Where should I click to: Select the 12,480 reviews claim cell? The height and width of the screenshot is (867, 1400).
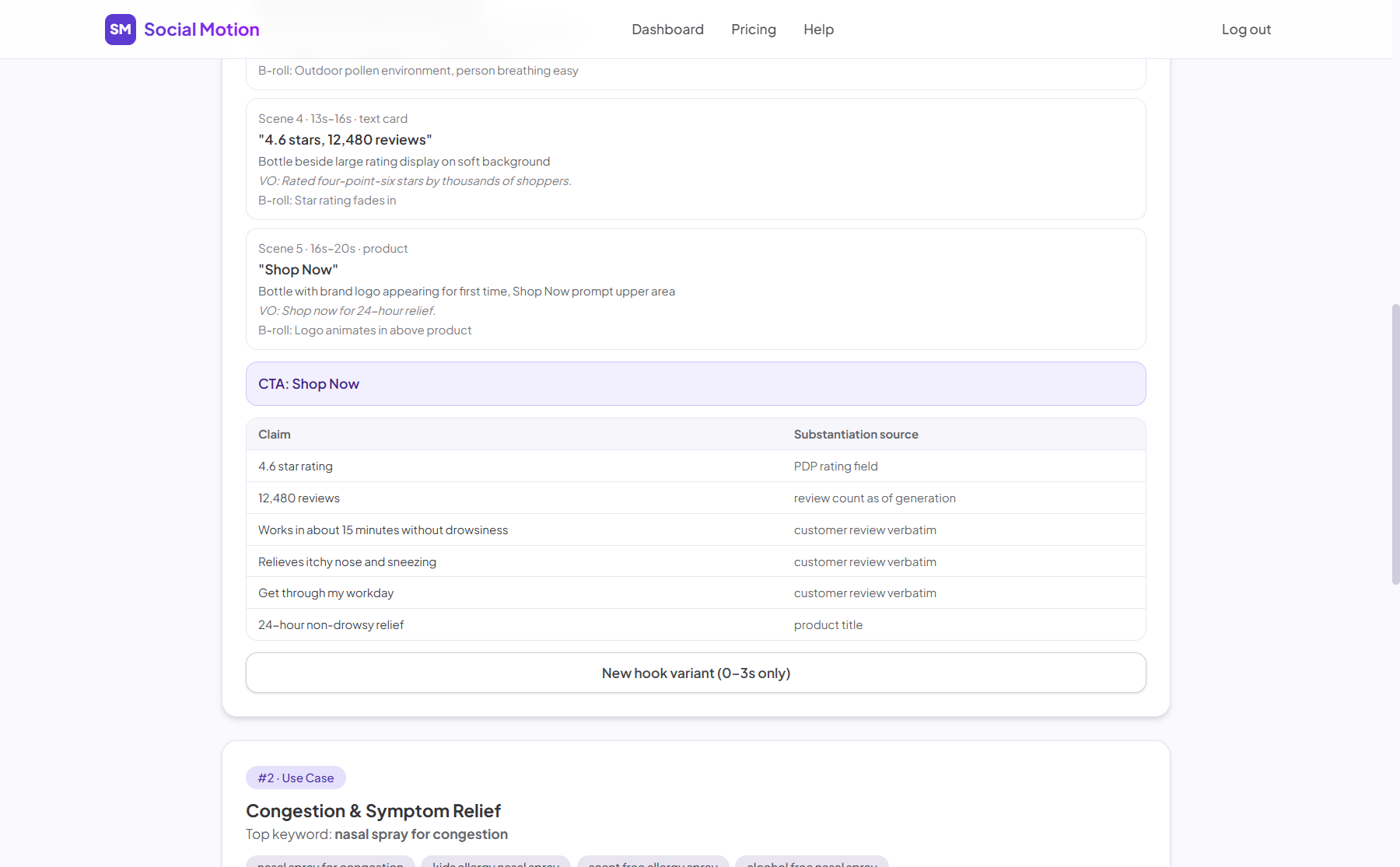299,498
